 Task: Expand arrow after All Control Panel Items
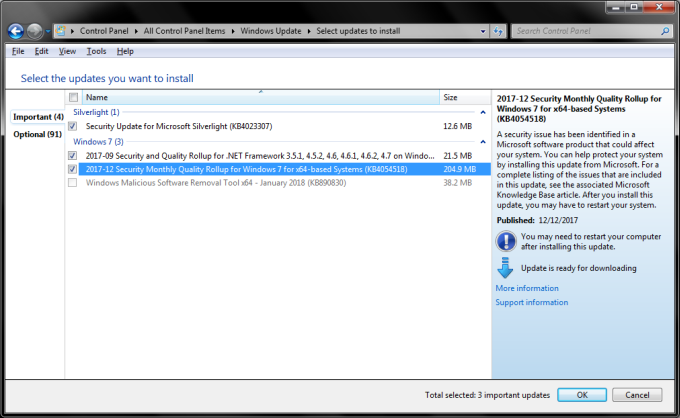click(233, 31)
